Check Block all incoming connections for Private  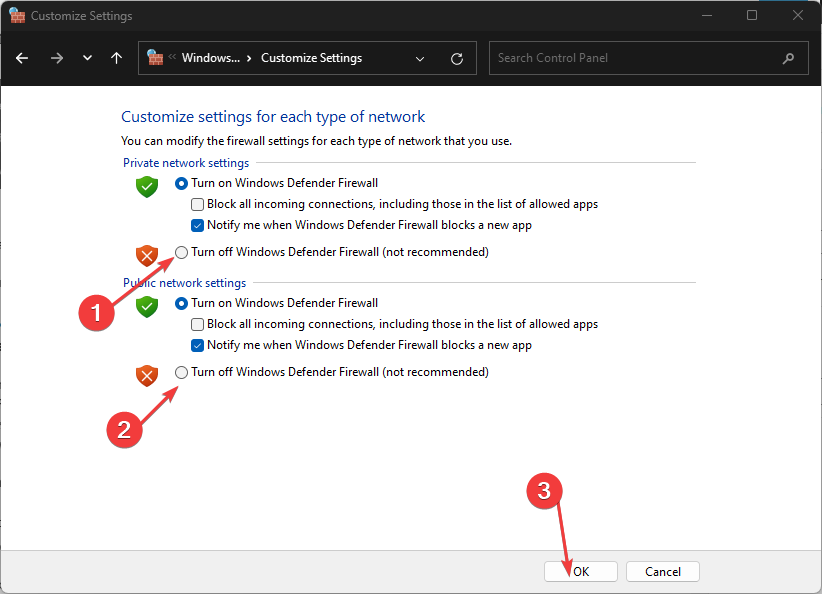pyautogui.click(x=198, y=204)
